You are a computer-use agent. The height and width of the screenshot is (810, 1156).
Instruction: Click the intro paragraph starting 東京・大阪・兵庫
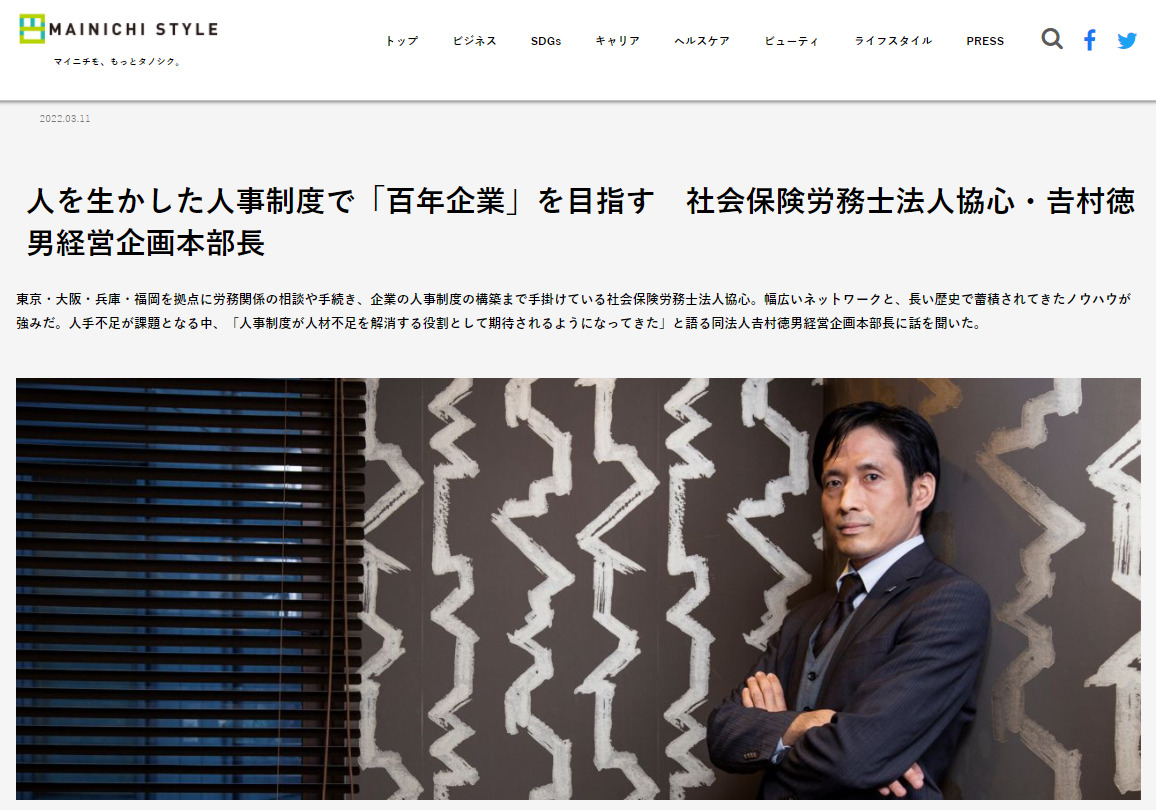(x=574, y=311)
